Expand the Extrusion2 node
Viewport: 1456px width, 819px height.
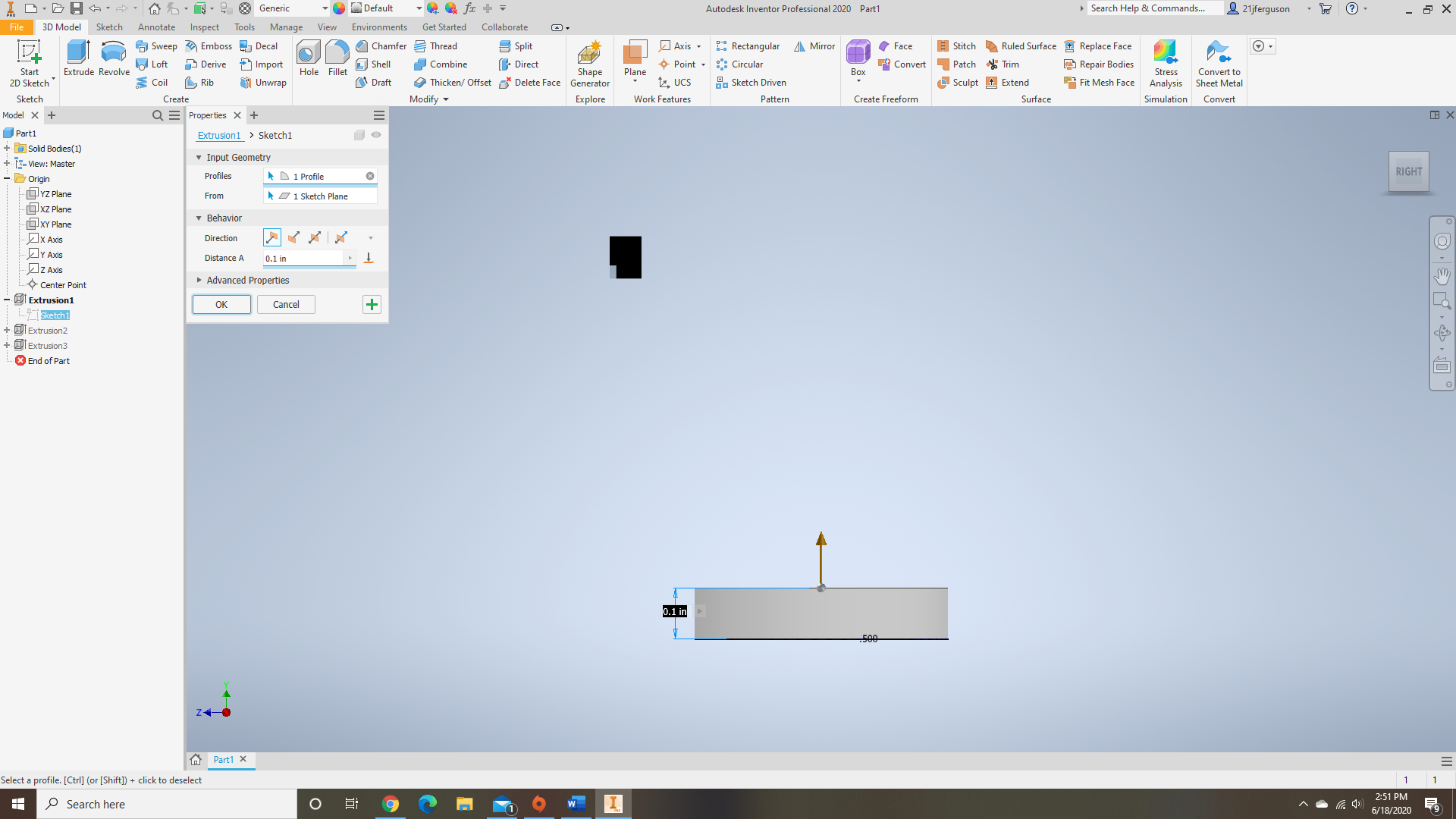click(x=7, y=331)
